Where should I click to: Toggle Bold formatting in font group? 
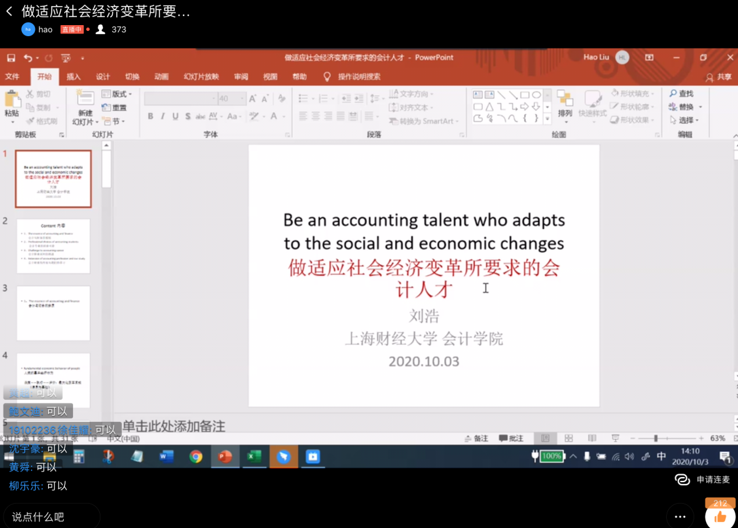[x=151, y=117]
